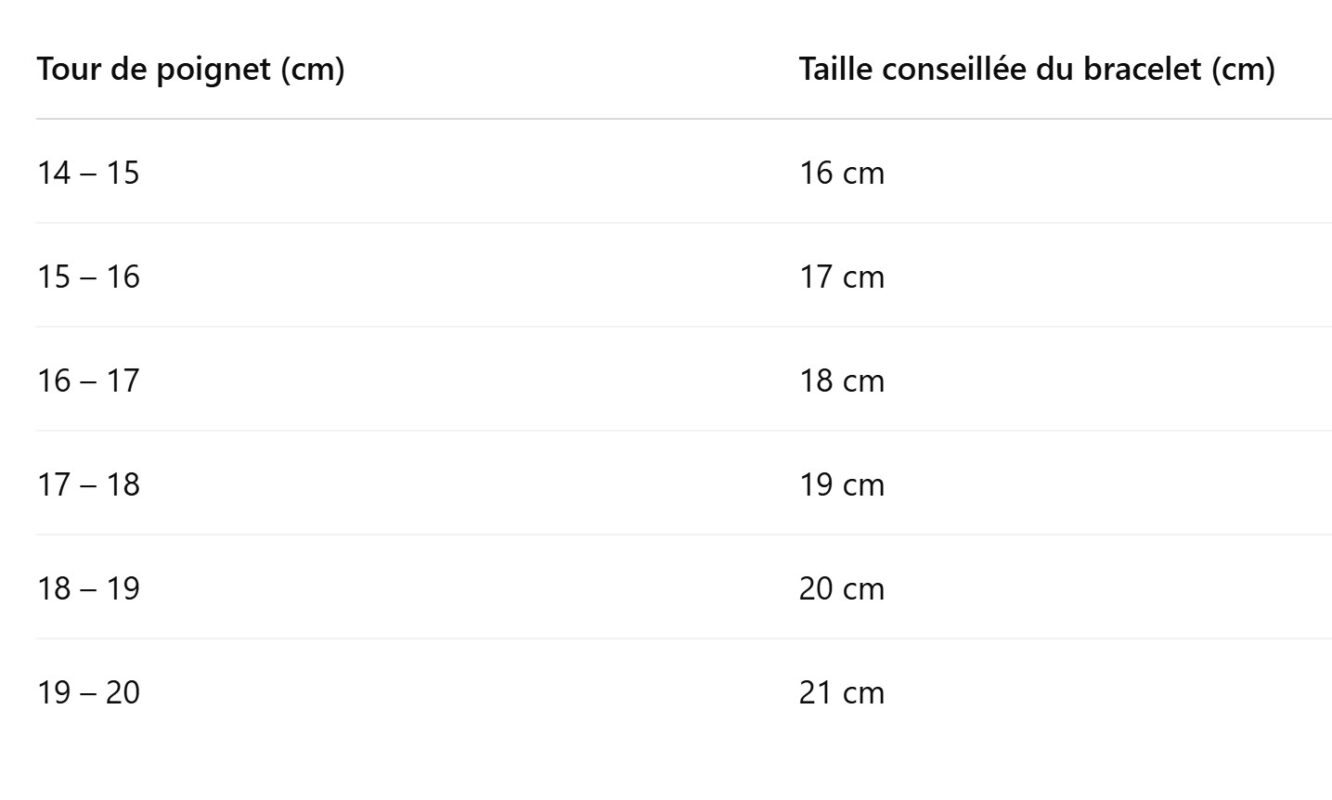
Task: Pick the 17 cm bracelet size value
Action: coord(842,277)
